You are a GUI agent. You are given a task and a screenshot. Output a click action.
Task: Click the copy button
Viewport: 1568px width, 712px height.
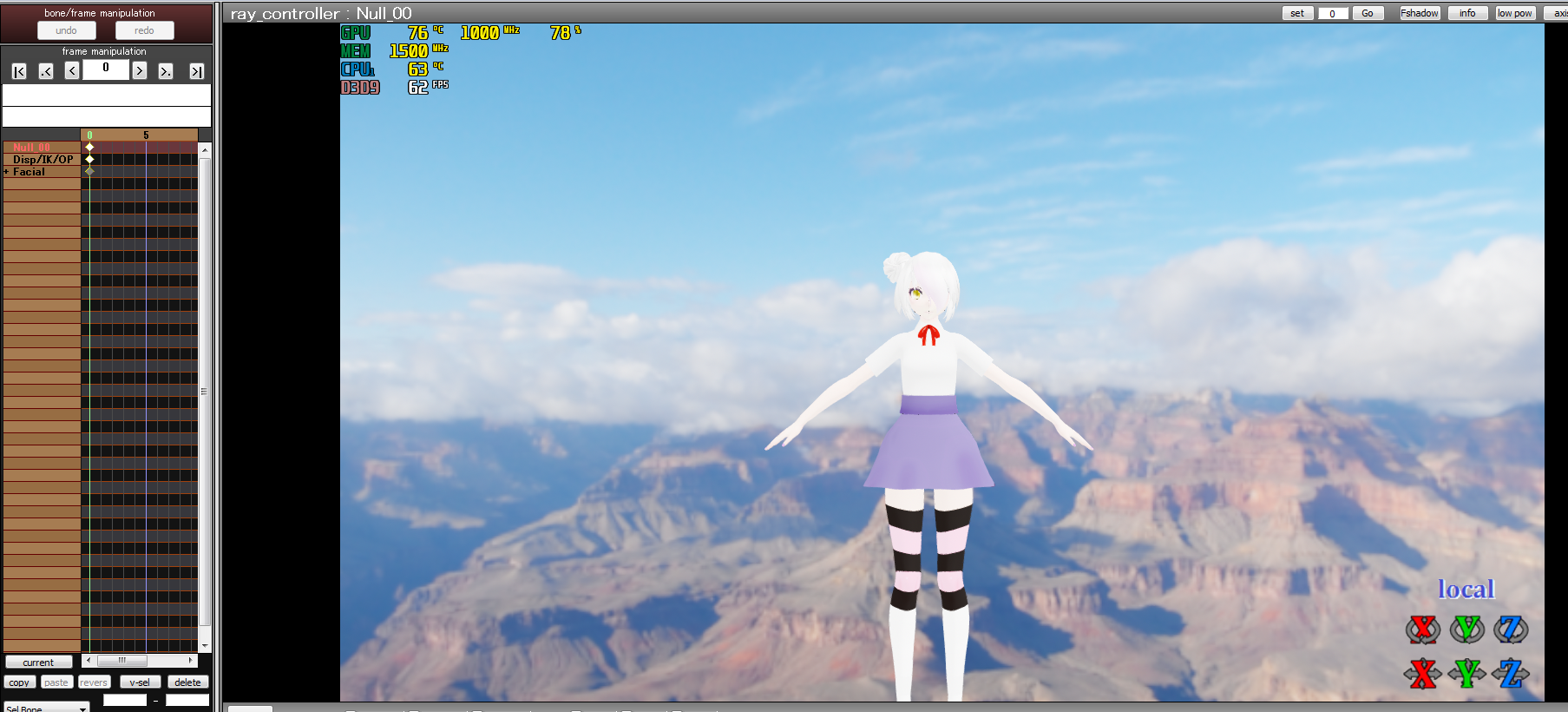tap(19, 682)
